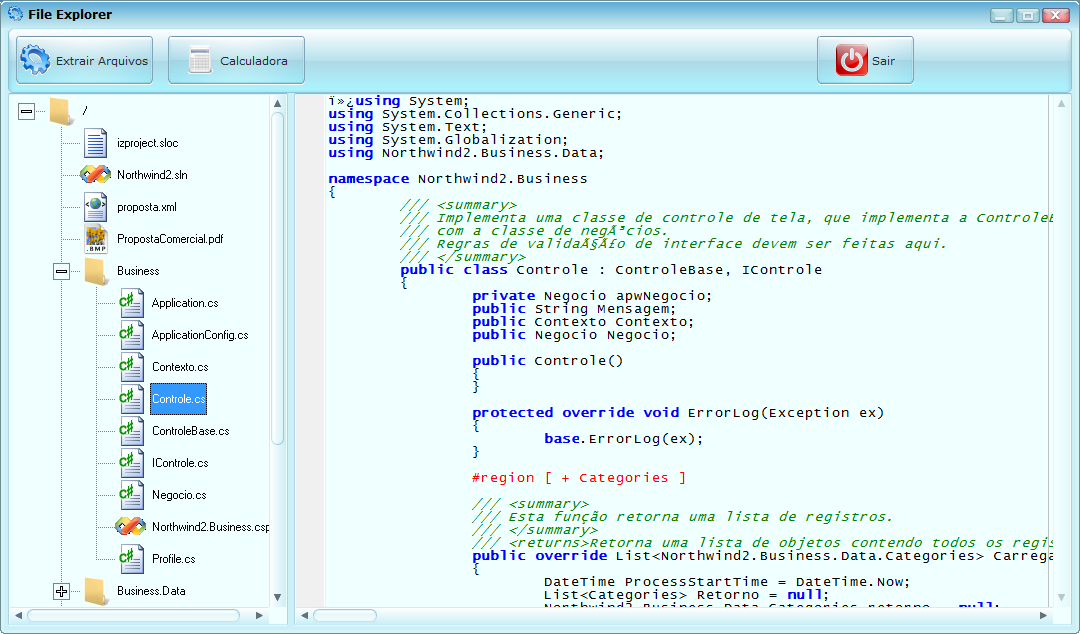Click the red power icon beside Sair
Viewport: 1080px width, 634px height.
click(851, 60)
